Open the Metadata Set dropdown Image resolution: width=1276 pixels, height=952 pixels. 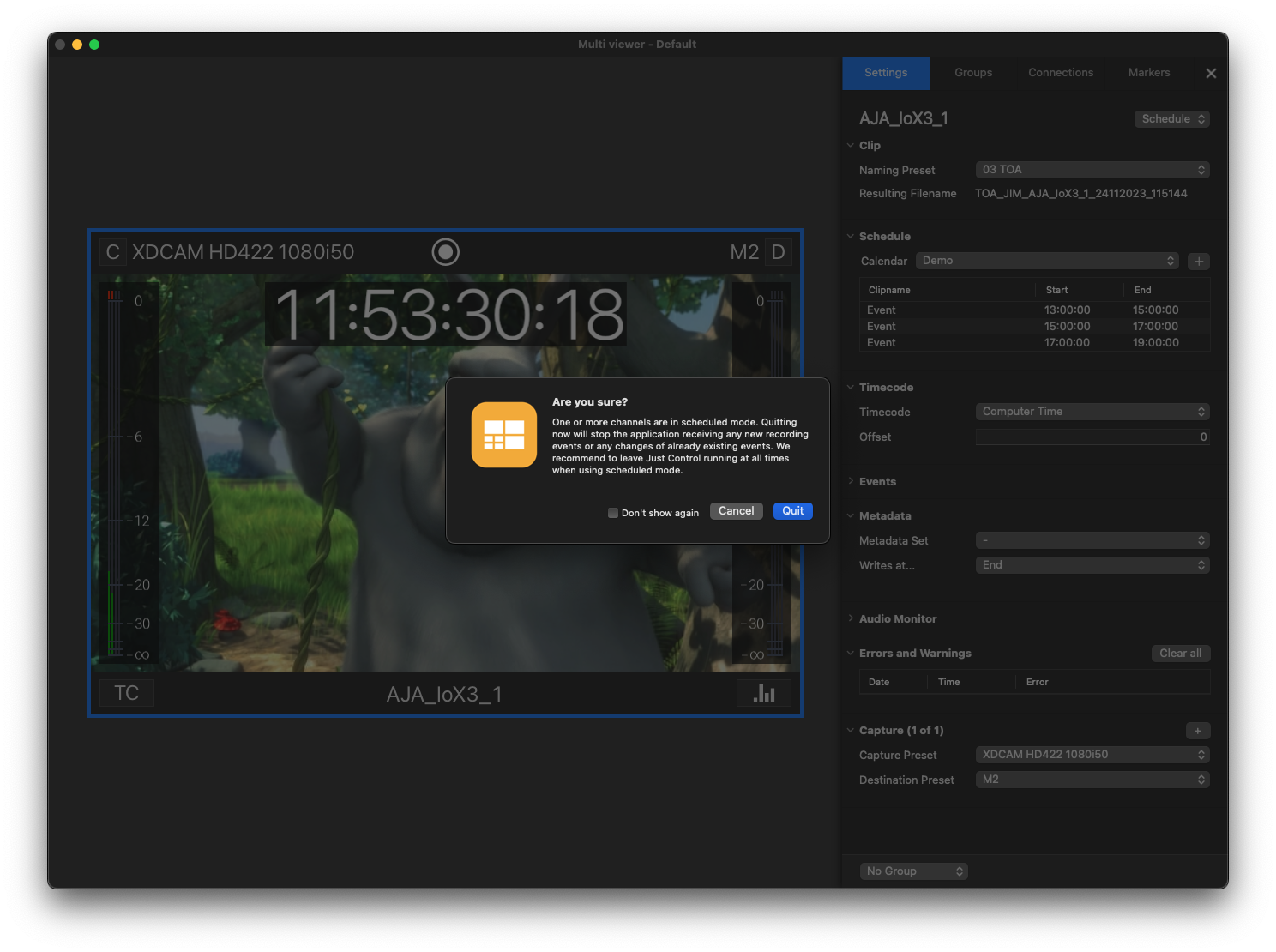[x=1092, y=540]
